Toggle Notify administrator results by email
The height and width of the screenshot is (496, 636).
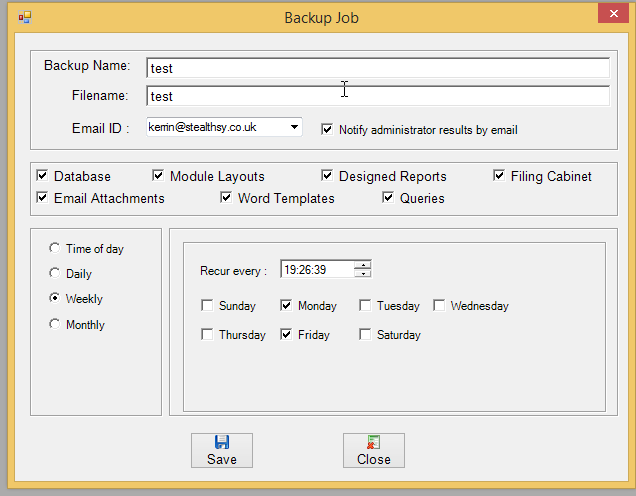tap(327, 129)
